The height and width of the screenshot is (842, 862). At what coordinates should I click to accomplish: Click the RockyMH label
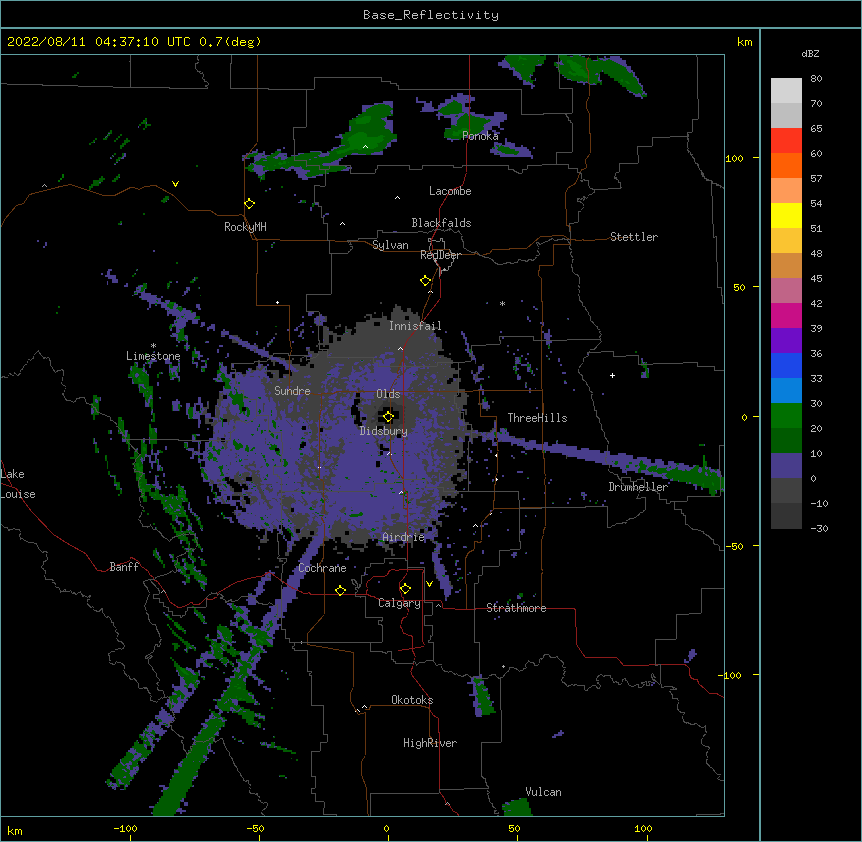tap(245, 227)
